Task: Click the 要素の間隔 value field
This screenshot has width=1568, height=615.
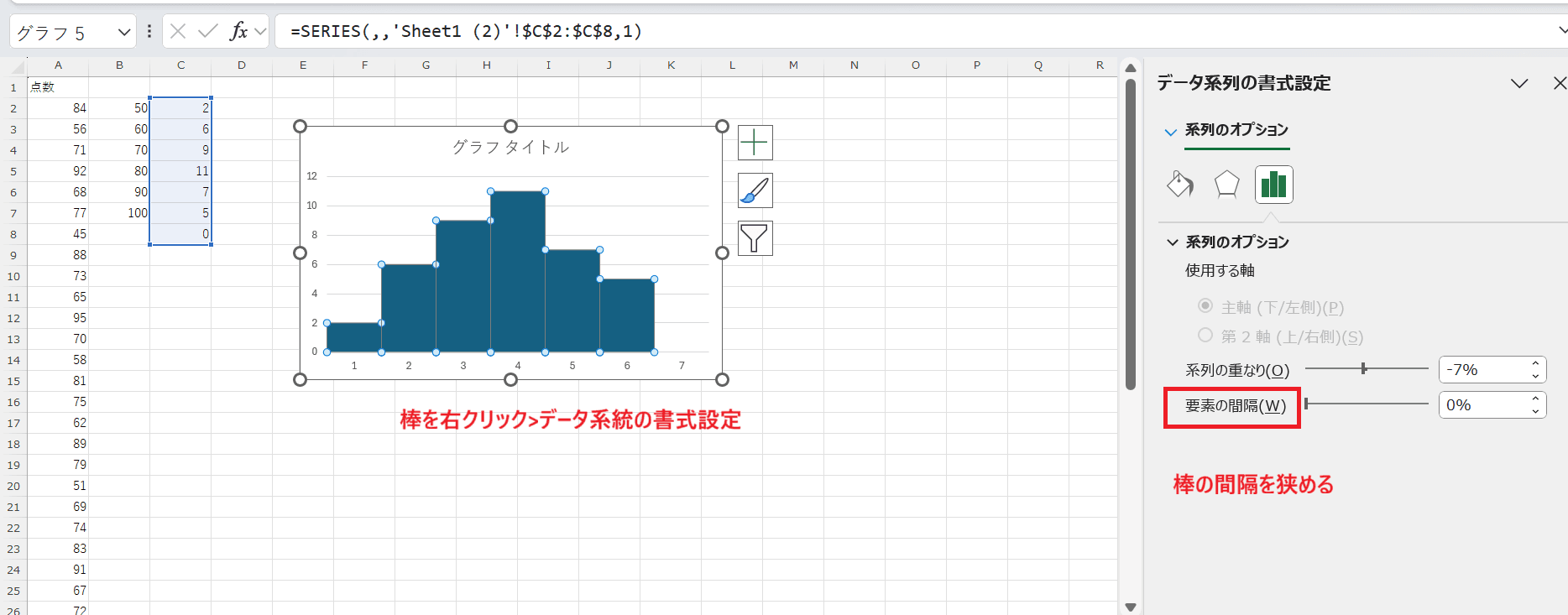Action: pyautogui.click(x=1482, y=405)
